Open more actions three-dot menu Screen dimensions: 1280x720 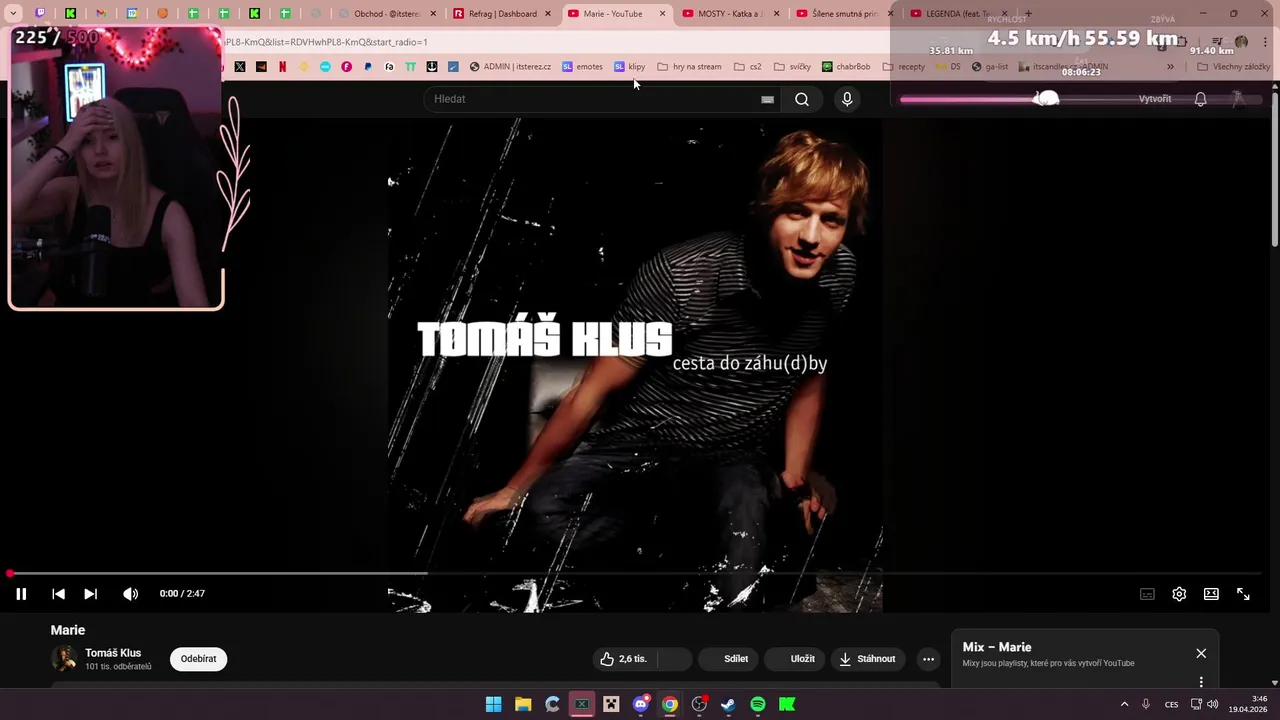click(x=928, y=659)
